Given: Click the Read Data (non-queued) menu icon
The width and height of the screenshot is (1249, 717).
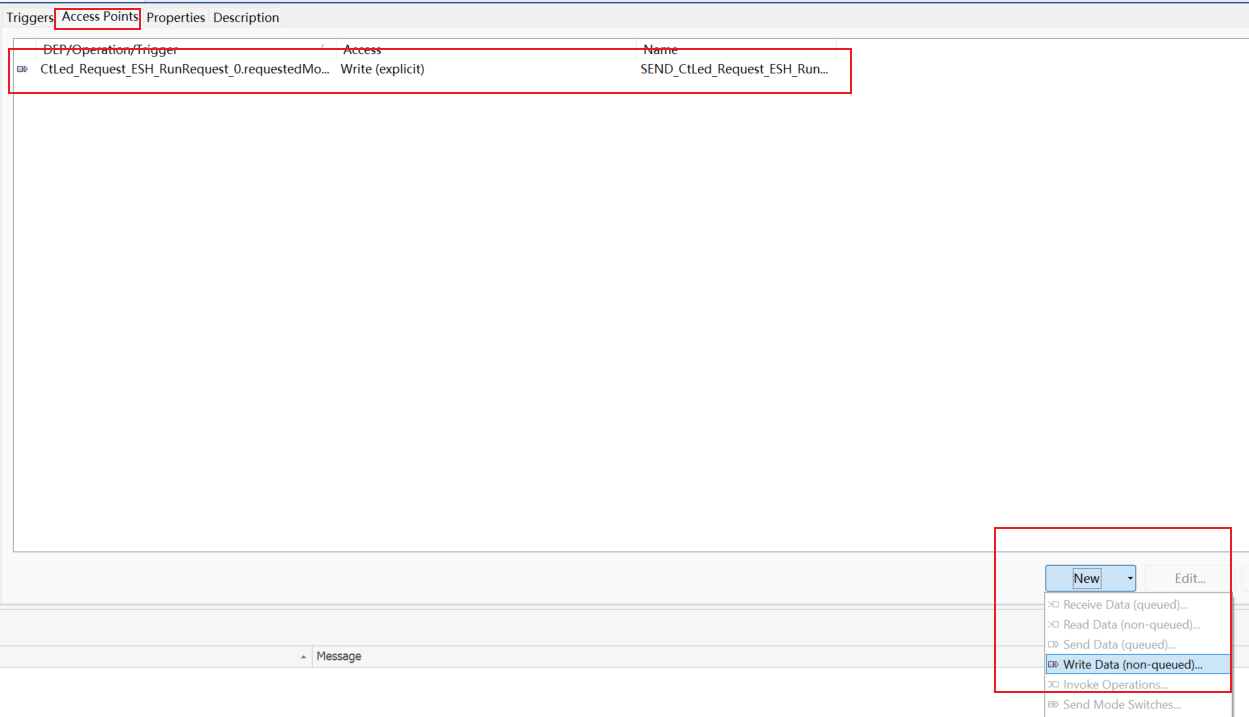Looking at the screenshot, I should pyautogui.click(x=1053, y=625).
